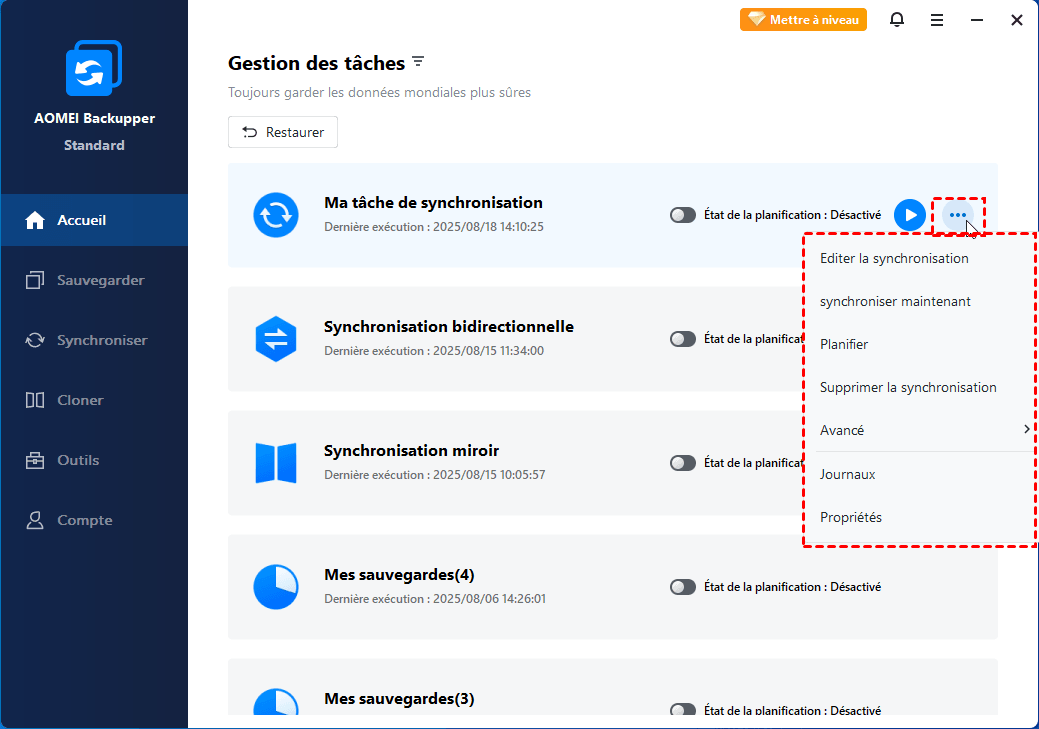Screen dimensions: 1039x729
Task: Toggle schedule for Mes sauvegardes(4)
Action: pyautogui.click(x=683, y=587)
